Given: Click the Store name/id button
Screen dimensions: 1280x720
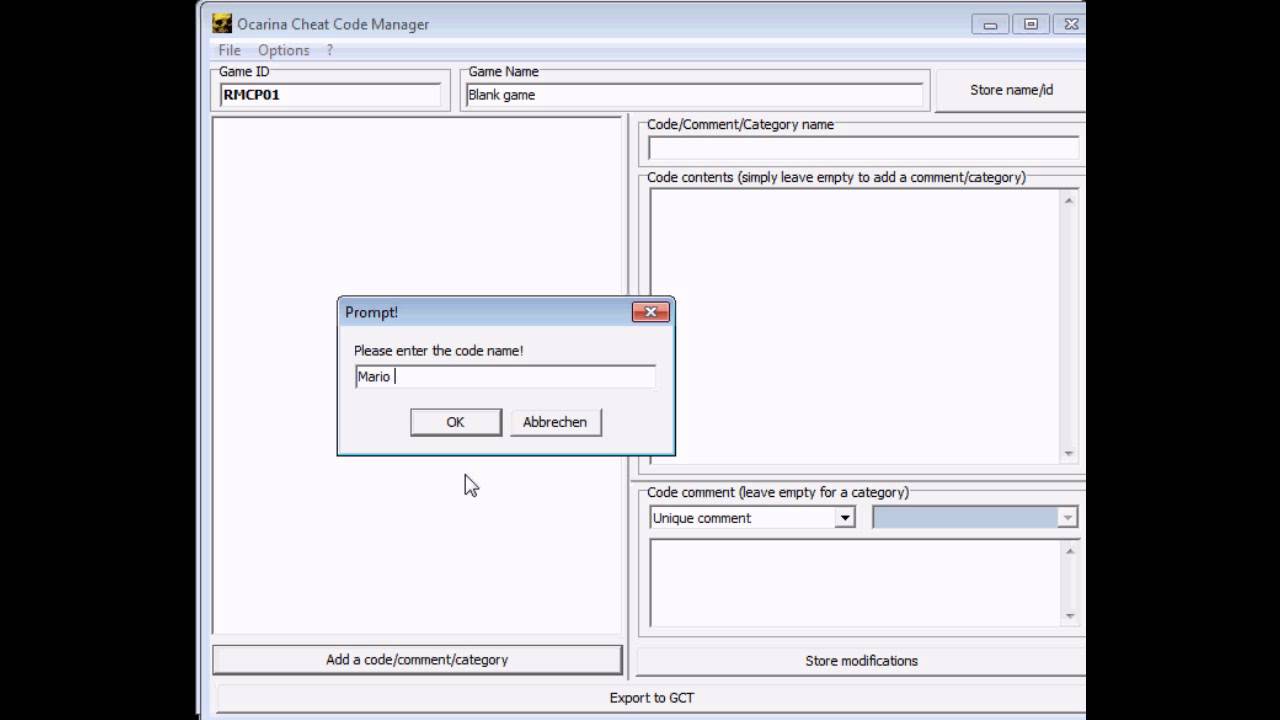Looking at the screenshot, I should (x=1010, y=90).
